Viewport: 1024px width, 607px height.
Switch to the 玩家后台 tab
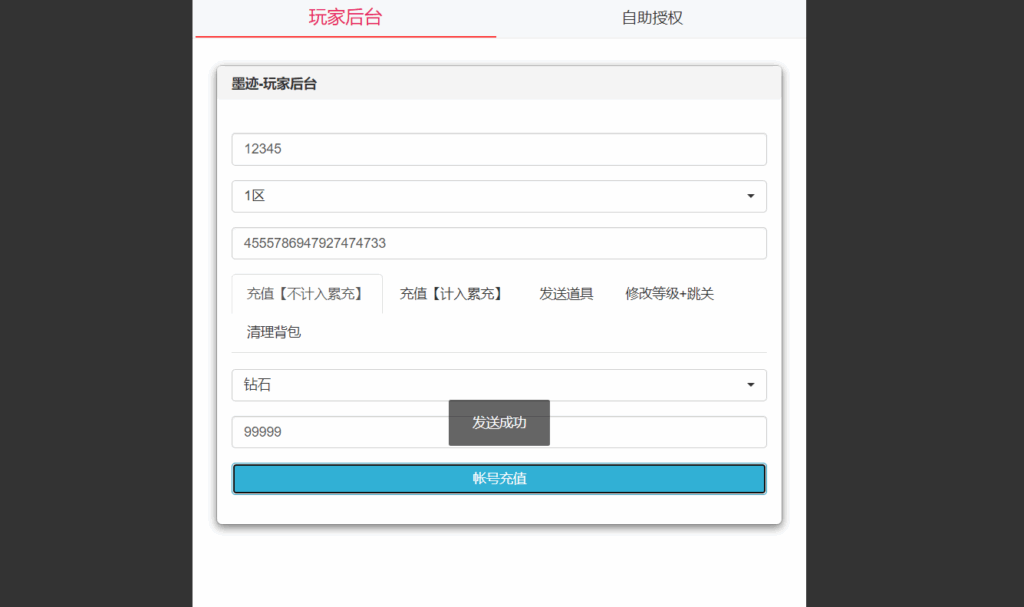pos(344,17)
